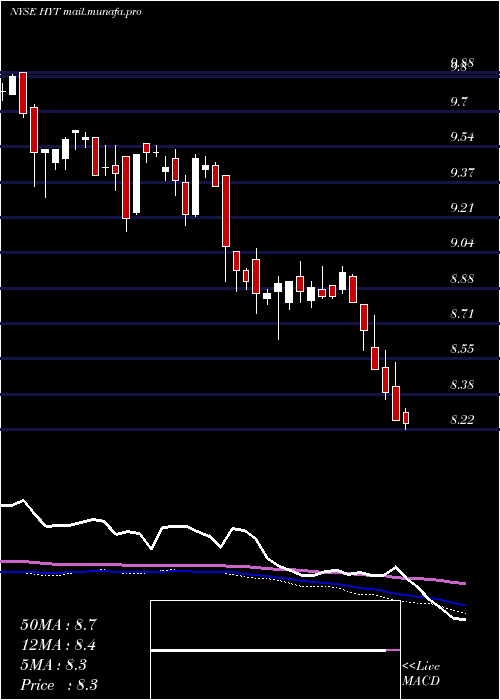Click the 9.37 price axis label
This screenshot has height=700, width=500.
(x=462, y=173)
